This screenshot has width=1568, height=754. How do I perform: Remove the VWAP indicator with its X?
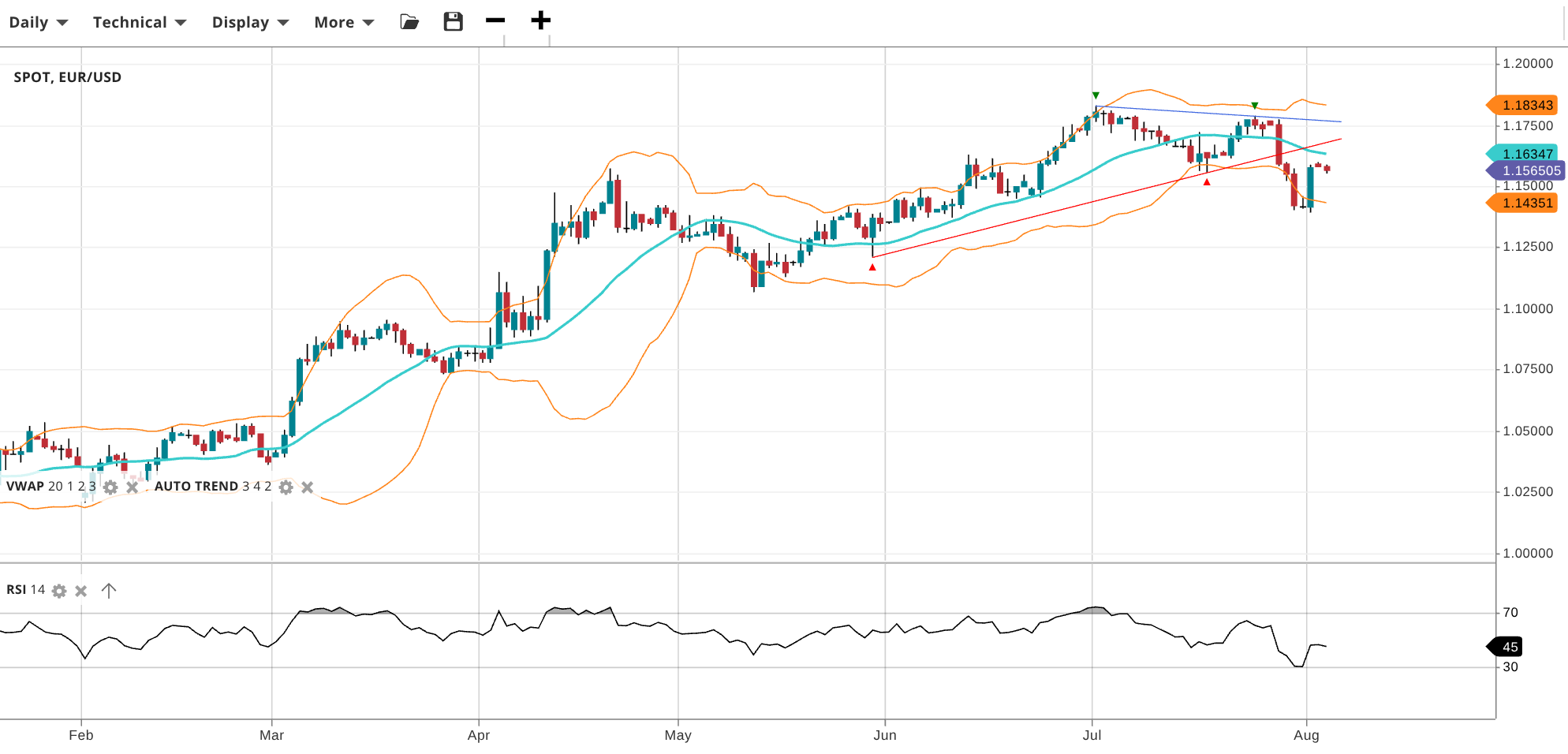pyautogui.click(x=133, y=487)
